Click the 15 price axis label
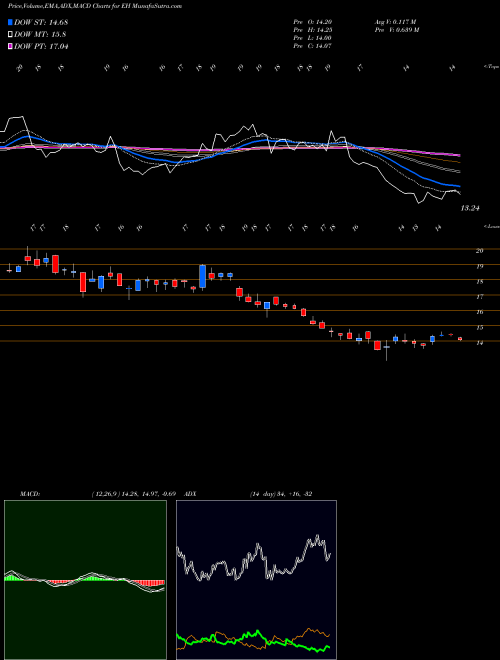 click(479, 327)
